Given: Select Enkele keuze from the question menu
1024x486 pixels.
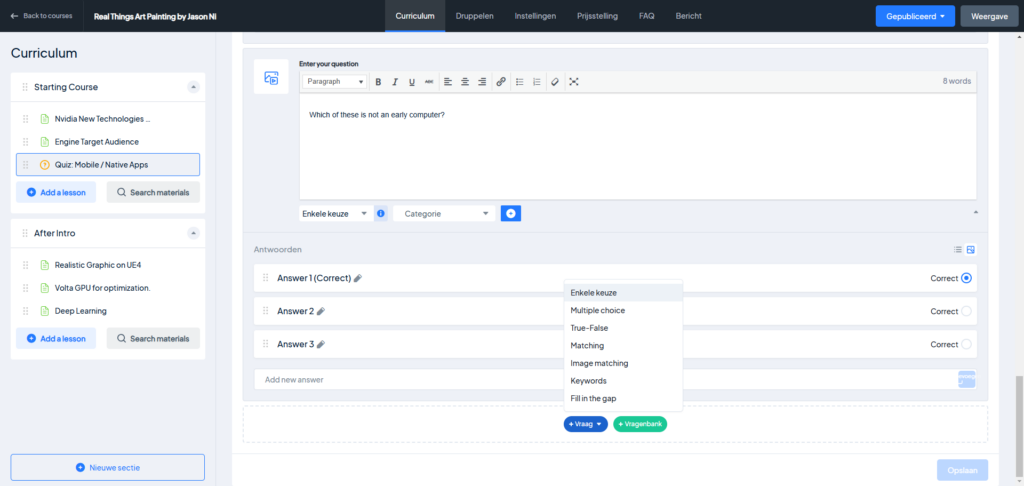Looking at the screenshot, I should (623, 293).
